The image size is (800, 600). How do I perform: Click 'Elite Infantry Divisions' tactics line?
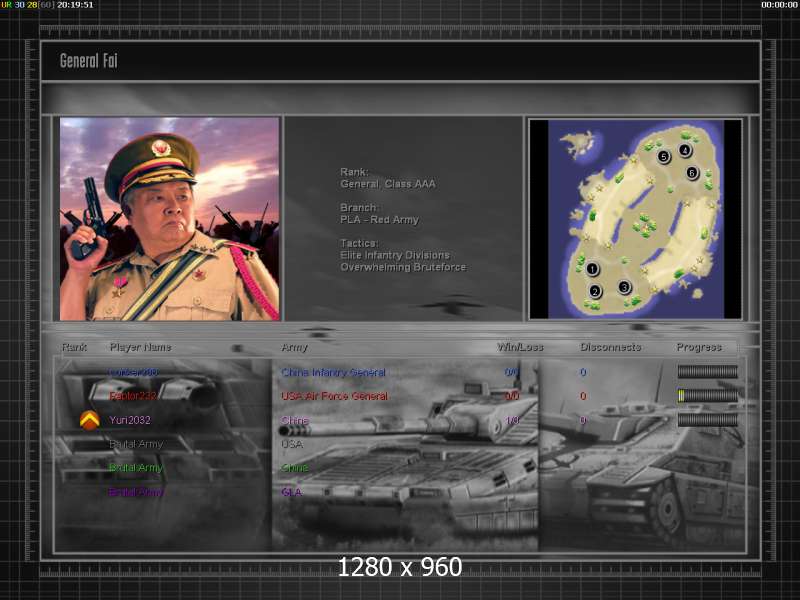pyautogui.click(x=395, y=255)
